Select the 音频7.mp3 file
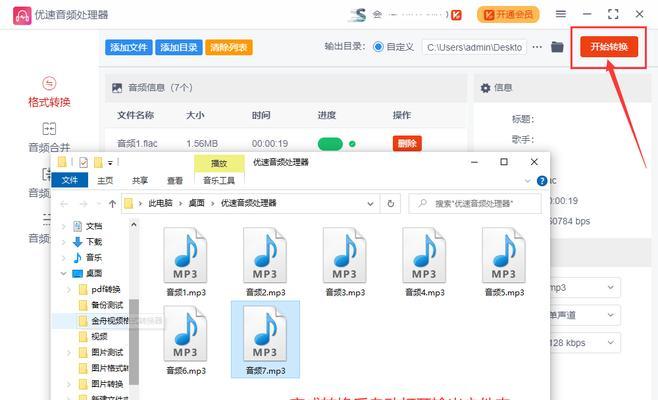This screenshot has height=400, width=658. coord(265,340)
